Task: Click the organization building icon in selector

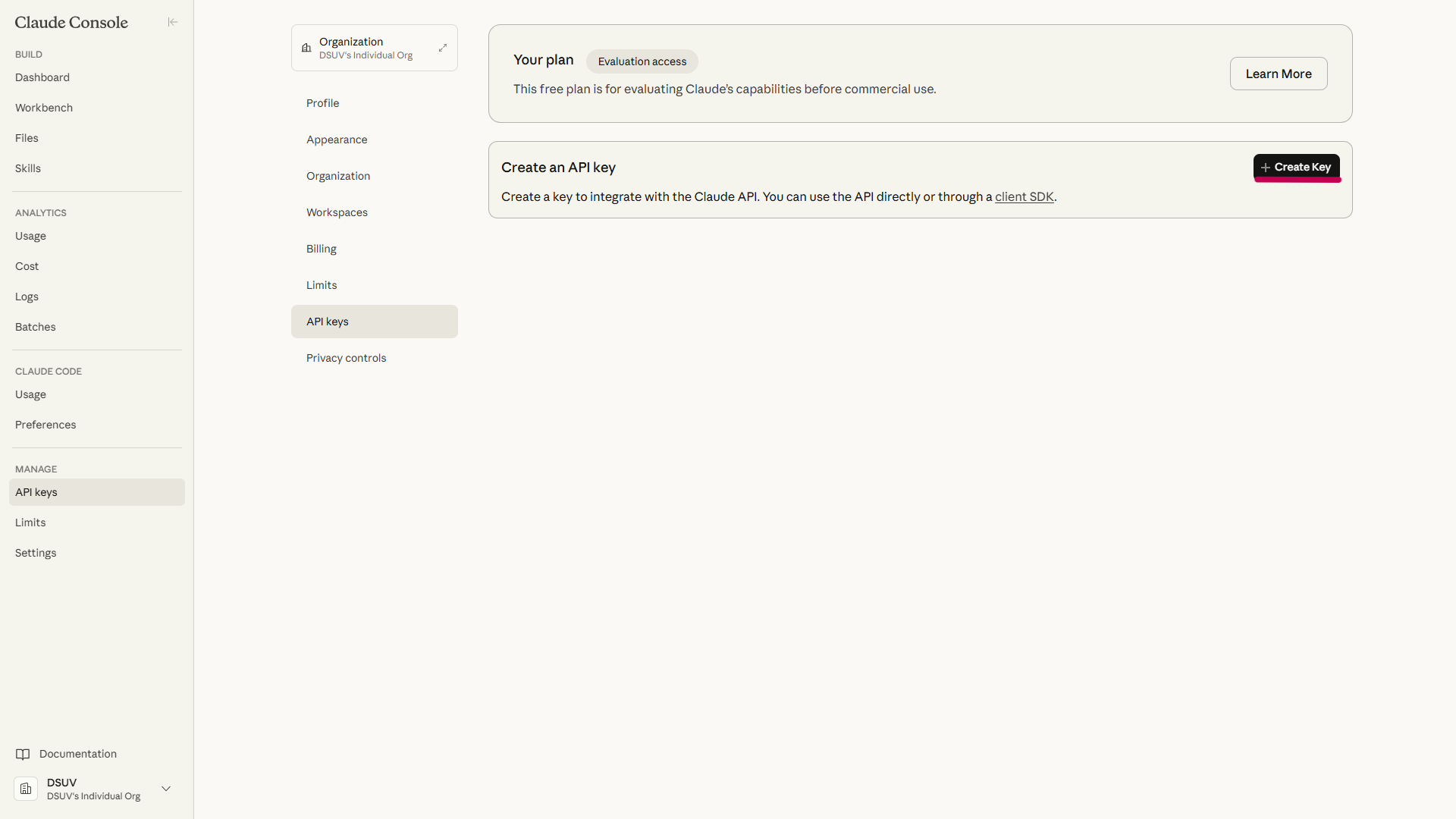Action: coord(306,48)
